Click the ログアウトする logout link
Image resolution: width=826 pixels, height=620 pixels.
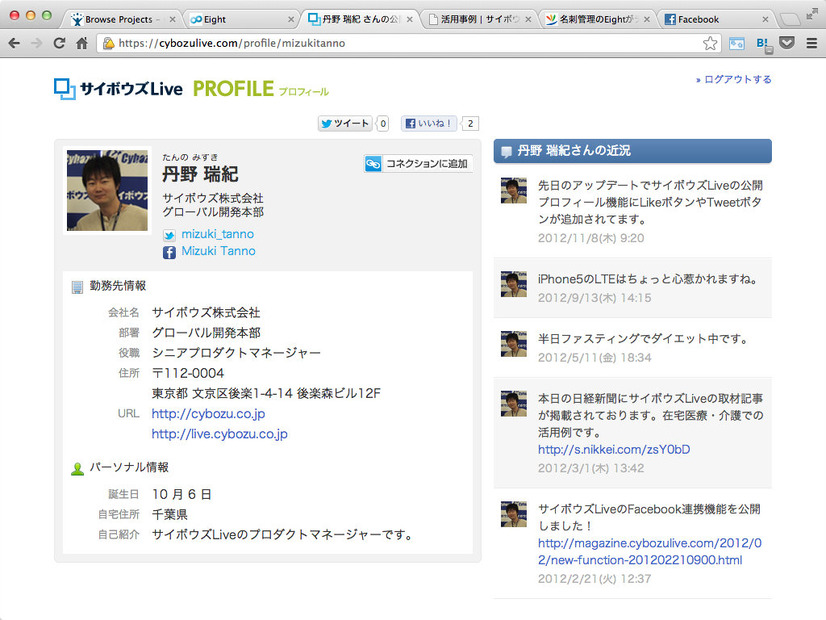pos(737,80)
